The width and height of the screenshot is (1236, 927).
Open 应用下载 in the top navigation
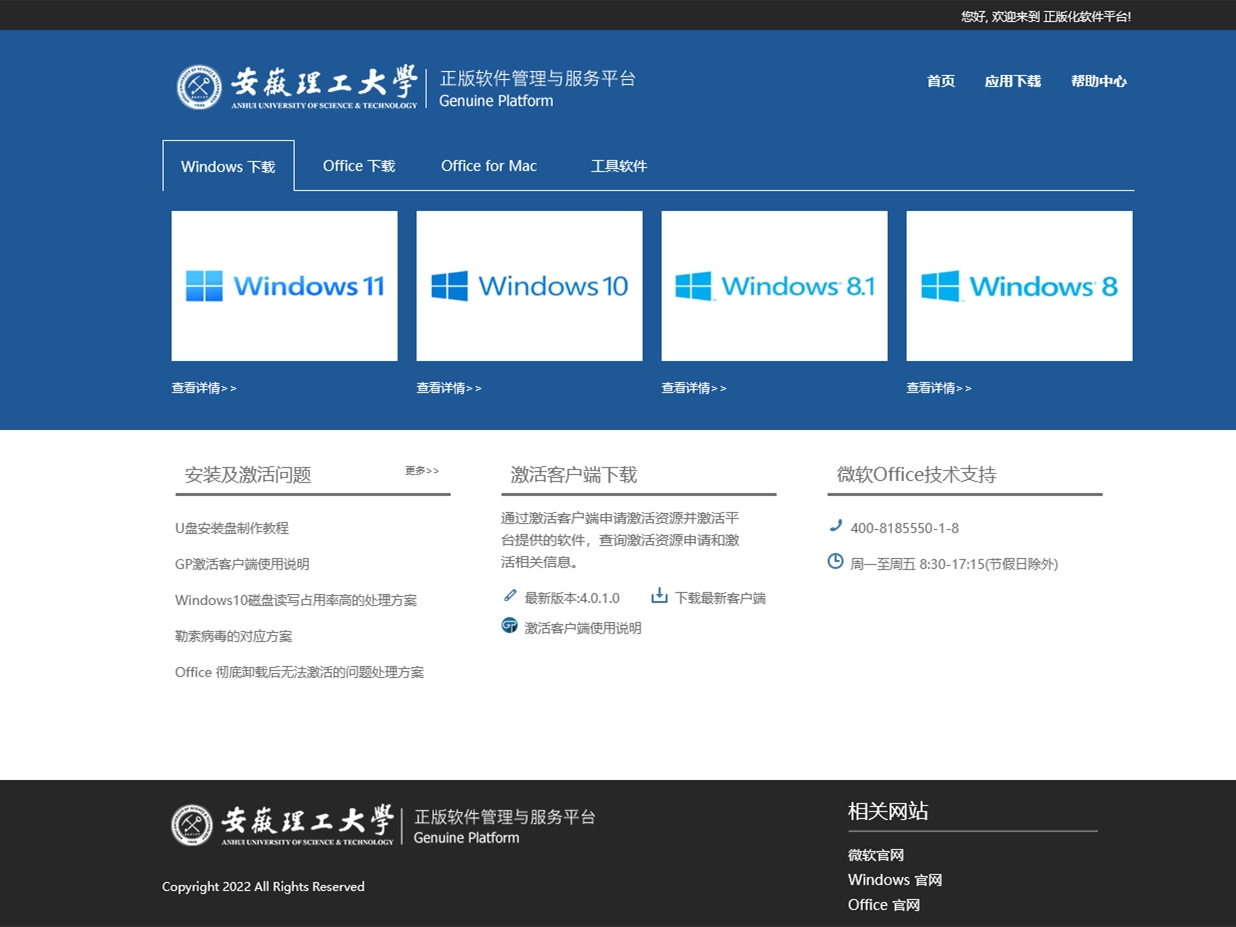[1012, 81]
